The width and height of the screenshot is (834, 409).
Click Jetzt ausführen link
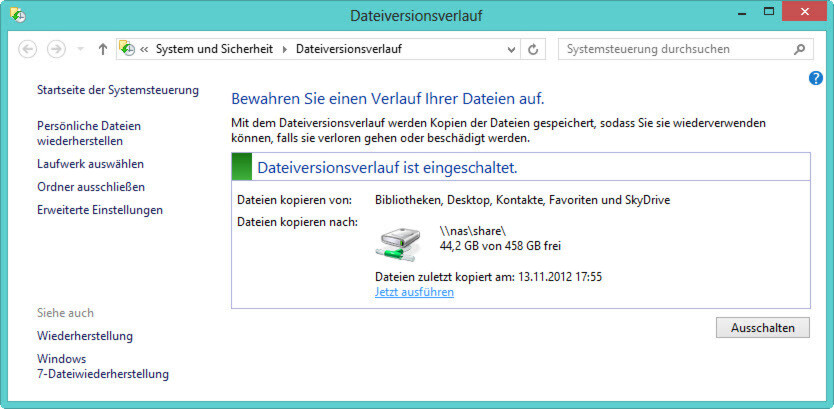pos(414,292)
